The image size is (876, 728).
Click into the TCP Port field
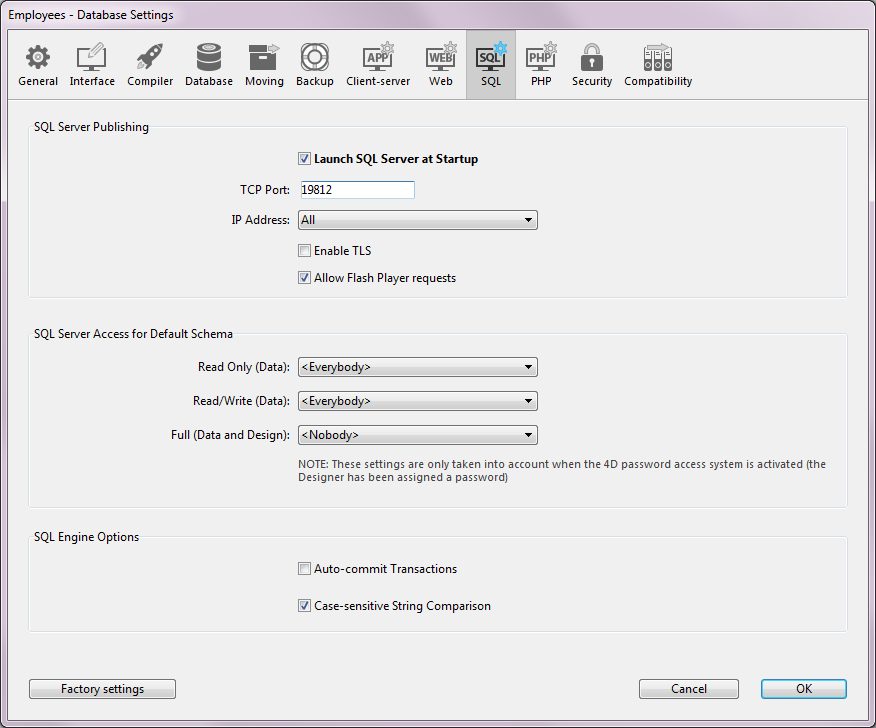pyautogui.click(x=357, y=190)
